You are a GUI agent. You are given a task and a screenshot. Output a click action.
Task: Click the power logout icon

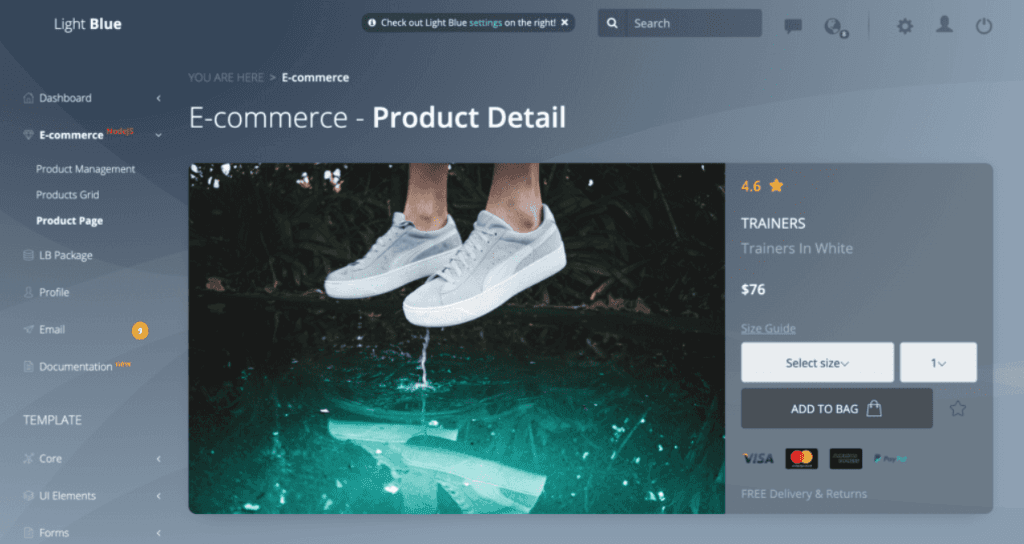[984, 26]
